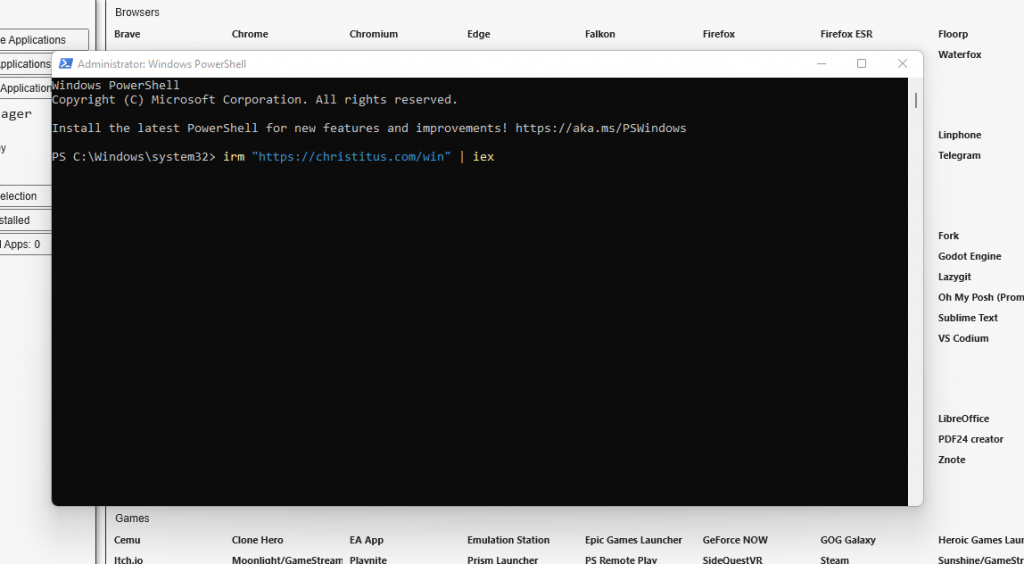Image resolution: width=1024 pixels, height=564 pixels.
Task: Select the Linphone application entry
Action: click(960, 135)
